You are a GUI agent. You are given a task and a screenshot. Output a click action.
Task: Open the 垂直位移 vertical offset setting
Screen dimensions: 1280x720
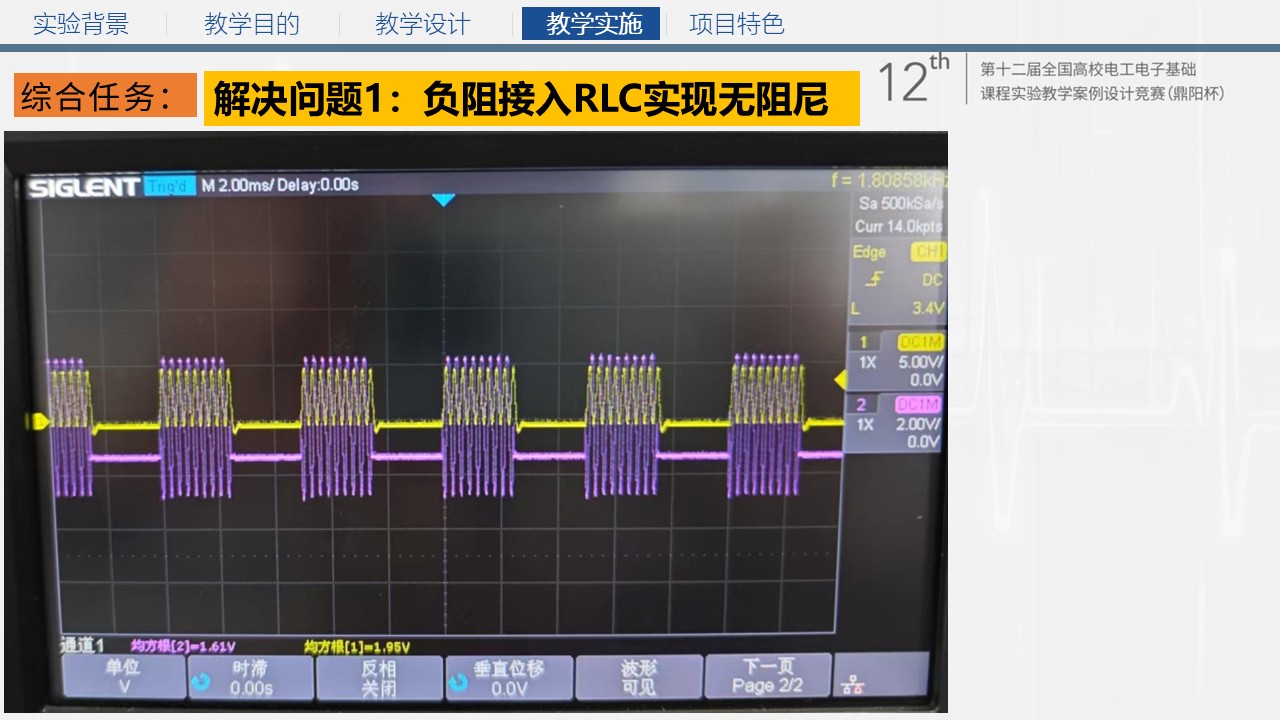(x=508, y=678)
